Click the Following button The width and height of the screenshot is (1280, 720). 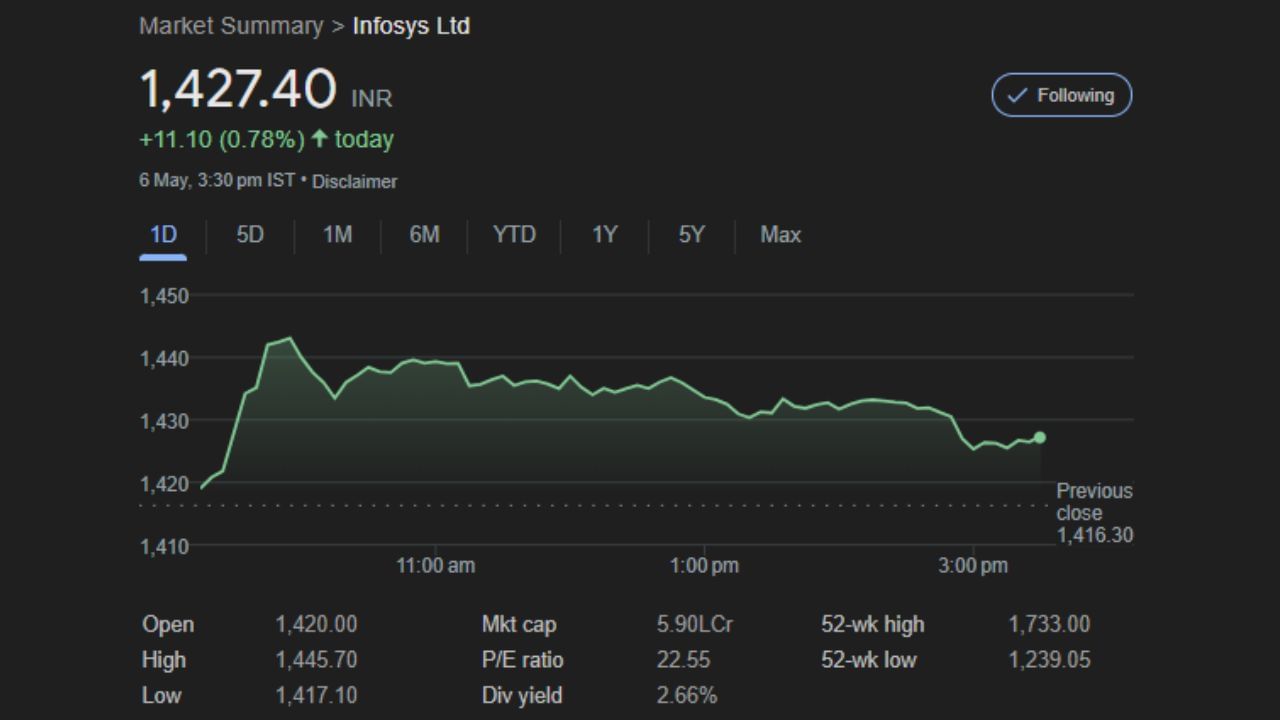click(1061, 95)
